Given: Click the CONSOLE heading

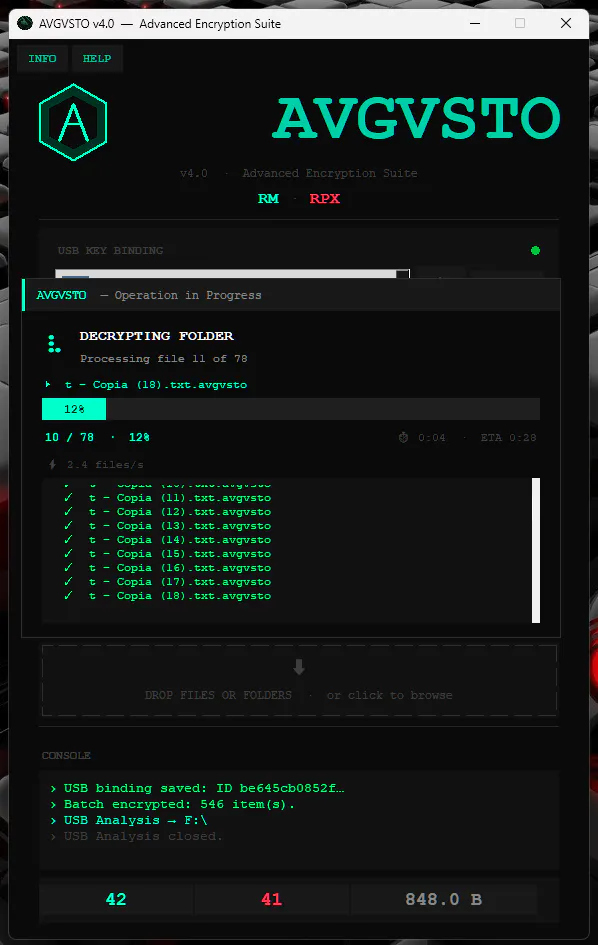Looking at the screenshot, I should tap(66, 756).
